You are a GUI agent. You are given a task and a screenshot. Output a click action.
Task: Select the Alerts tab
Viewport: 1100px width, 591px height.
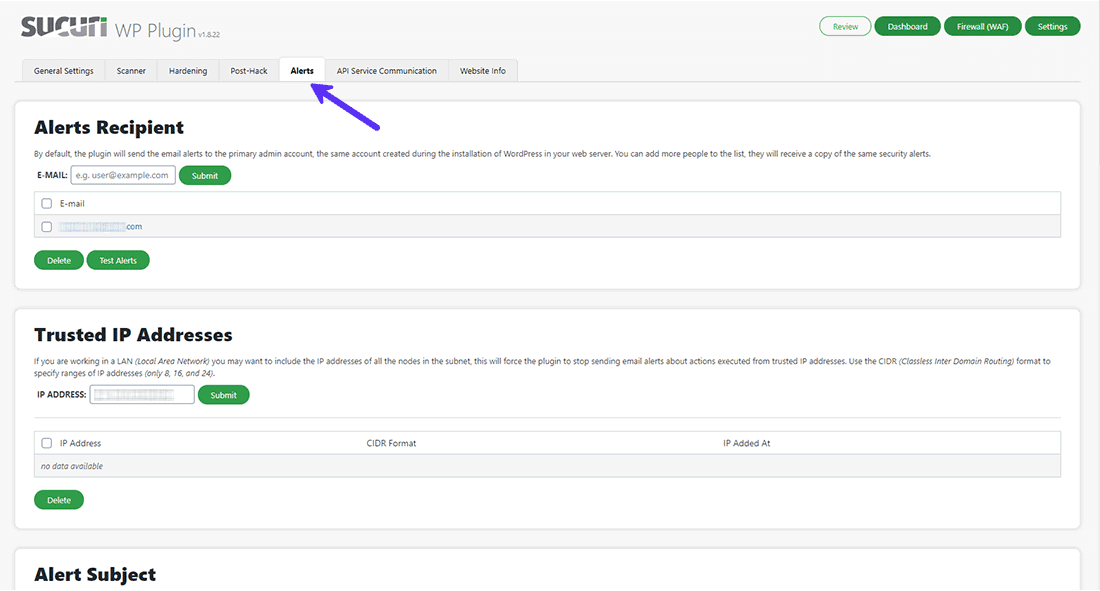(x=302, y=70)
